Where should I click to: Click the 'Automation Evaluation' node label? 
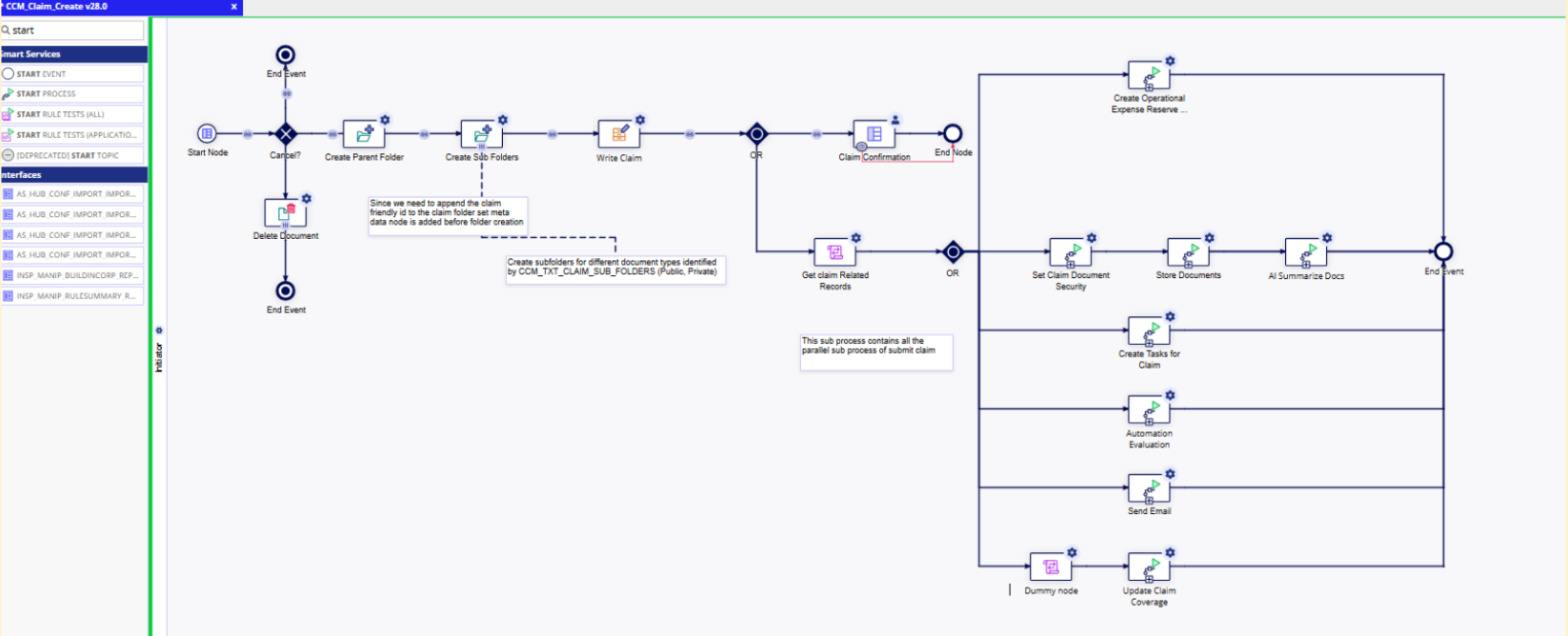coord(1149,439)
